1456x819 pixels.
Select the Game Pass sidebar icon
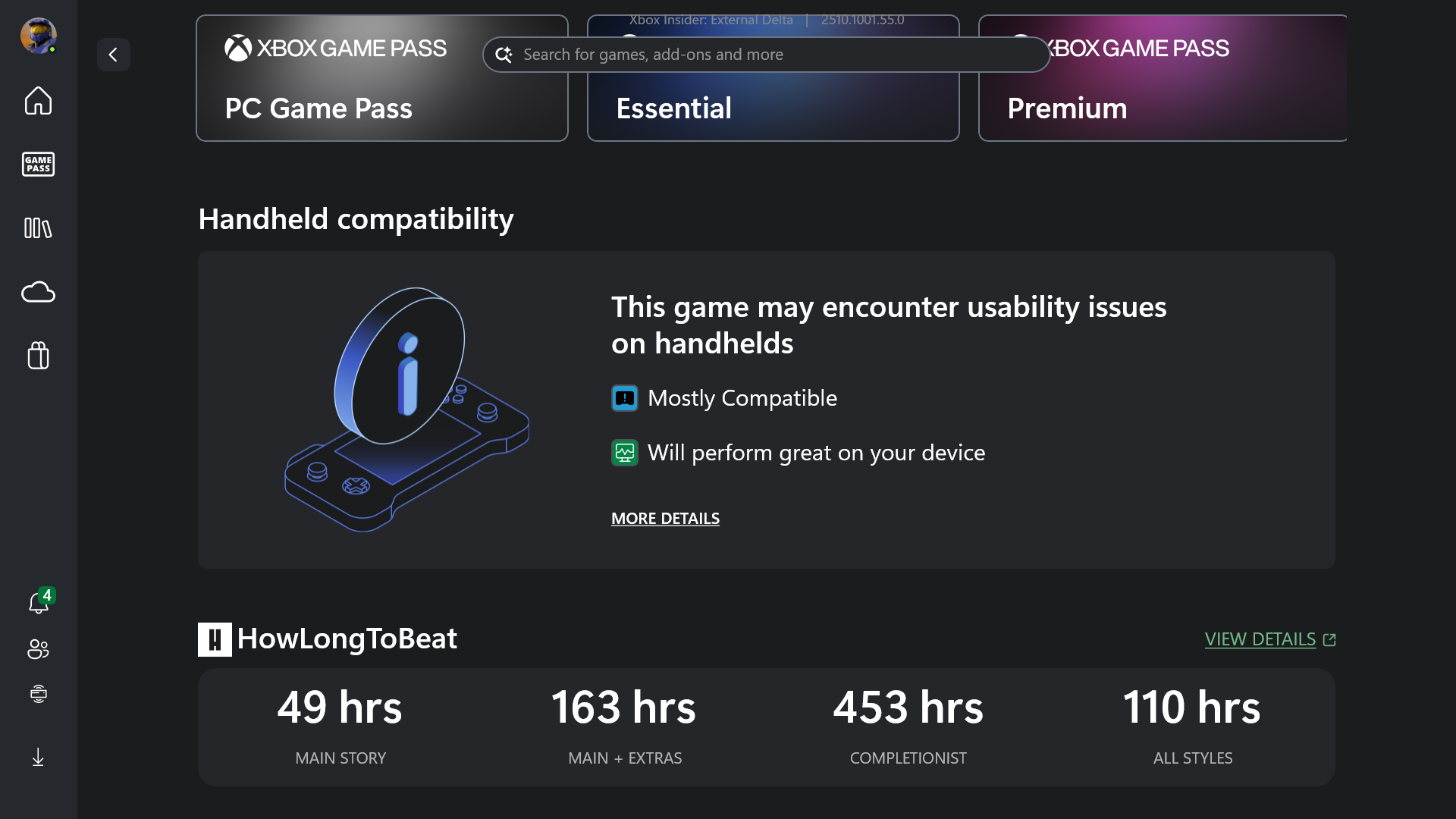pos(37,164)
